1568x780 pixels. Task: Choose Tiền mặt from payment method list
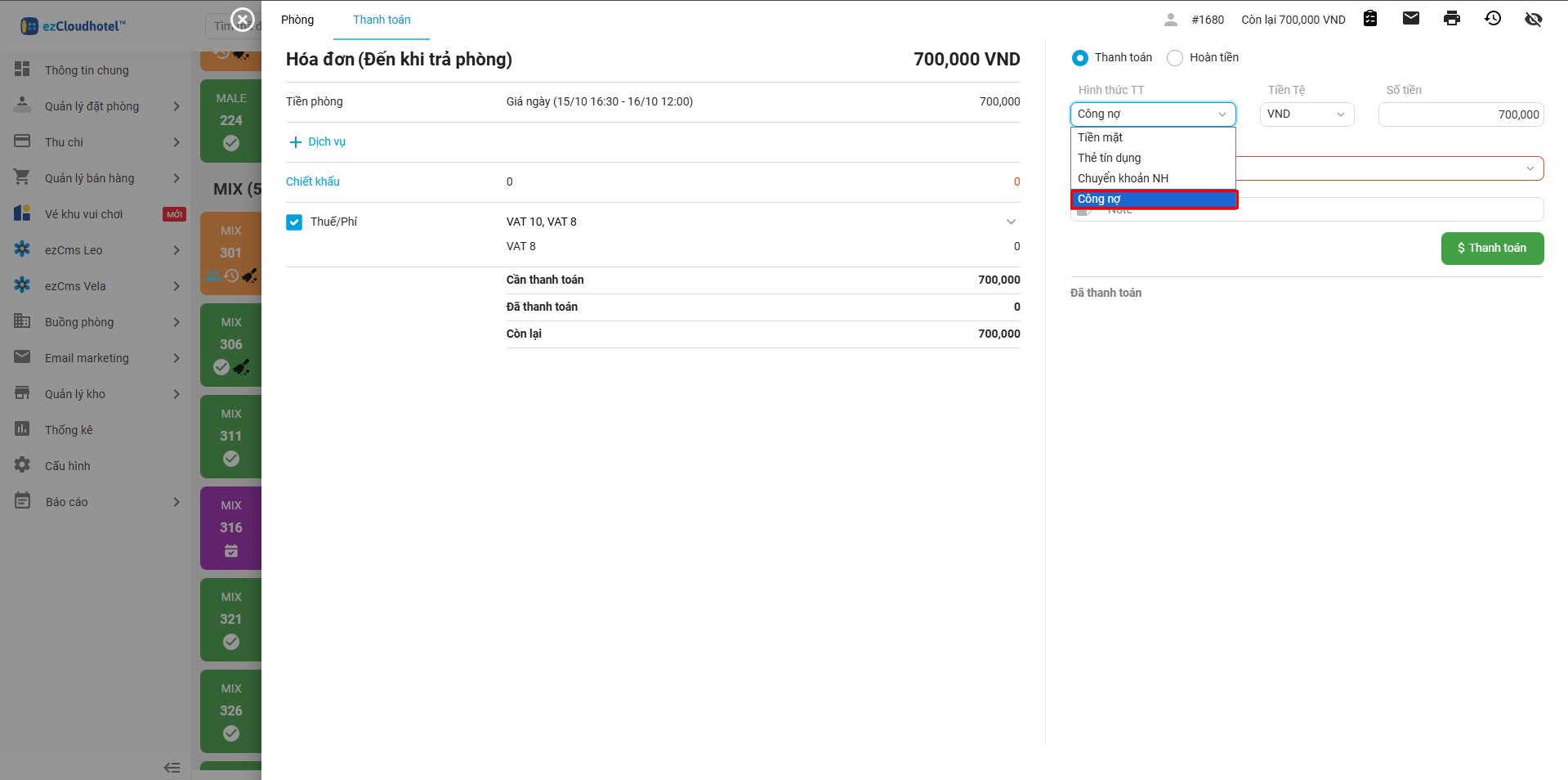[1100, 137]
